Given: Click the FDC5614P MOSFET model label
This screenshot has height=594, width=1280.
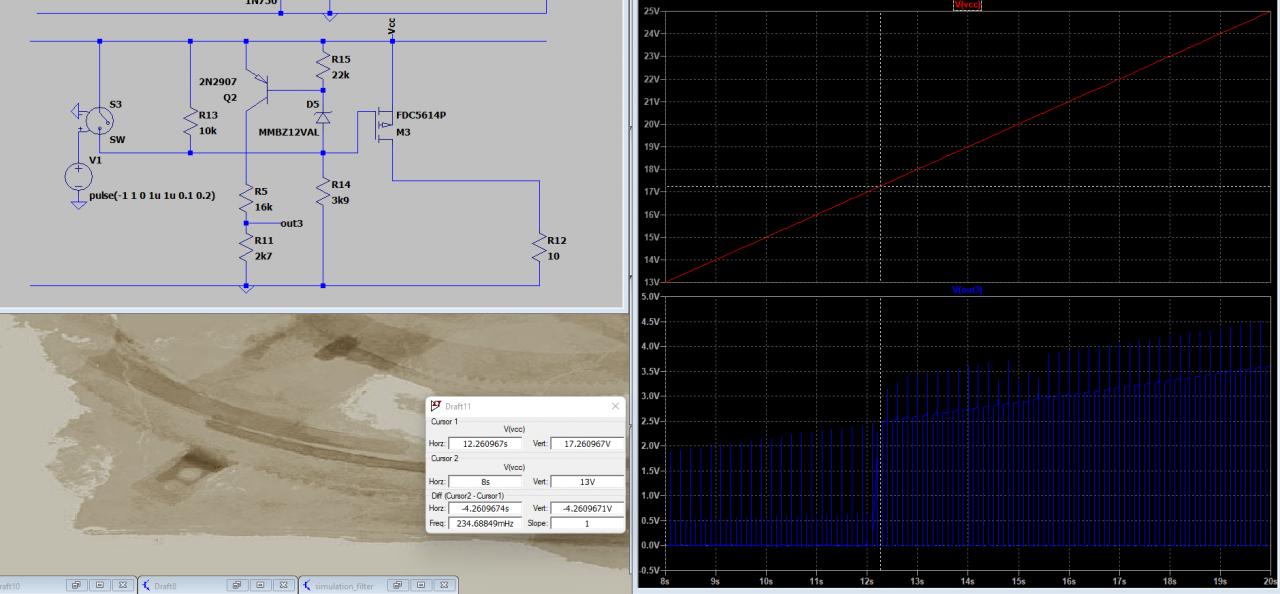Looking at the screenshot, I should (x=421, y=115).
